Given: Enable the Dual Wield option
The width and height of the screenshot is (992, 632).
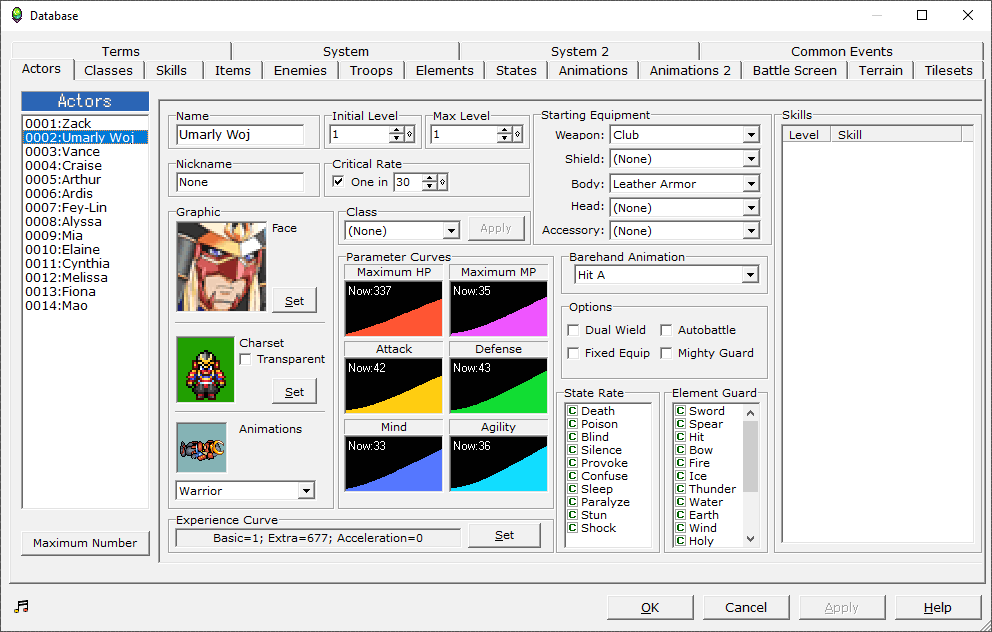Looking at the screenshot, I should click(x=573, y=330).
